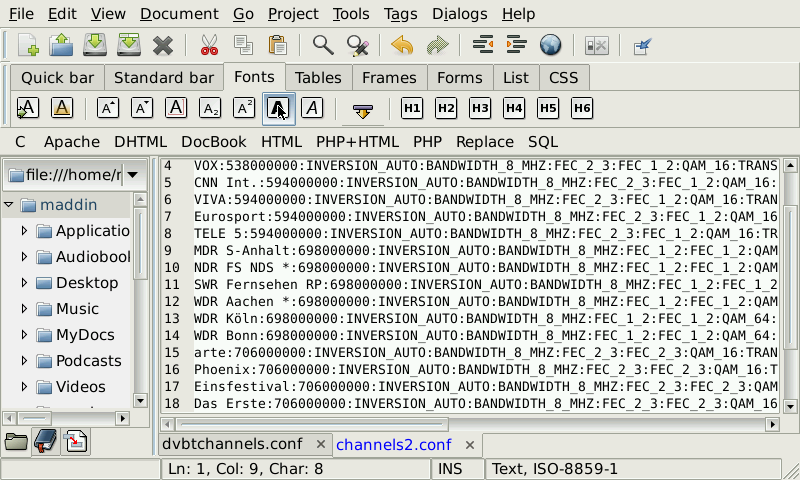Viewport: 800px width, 480px height.
Task: Close the channels2.conf tab
Action: (469, 445)
